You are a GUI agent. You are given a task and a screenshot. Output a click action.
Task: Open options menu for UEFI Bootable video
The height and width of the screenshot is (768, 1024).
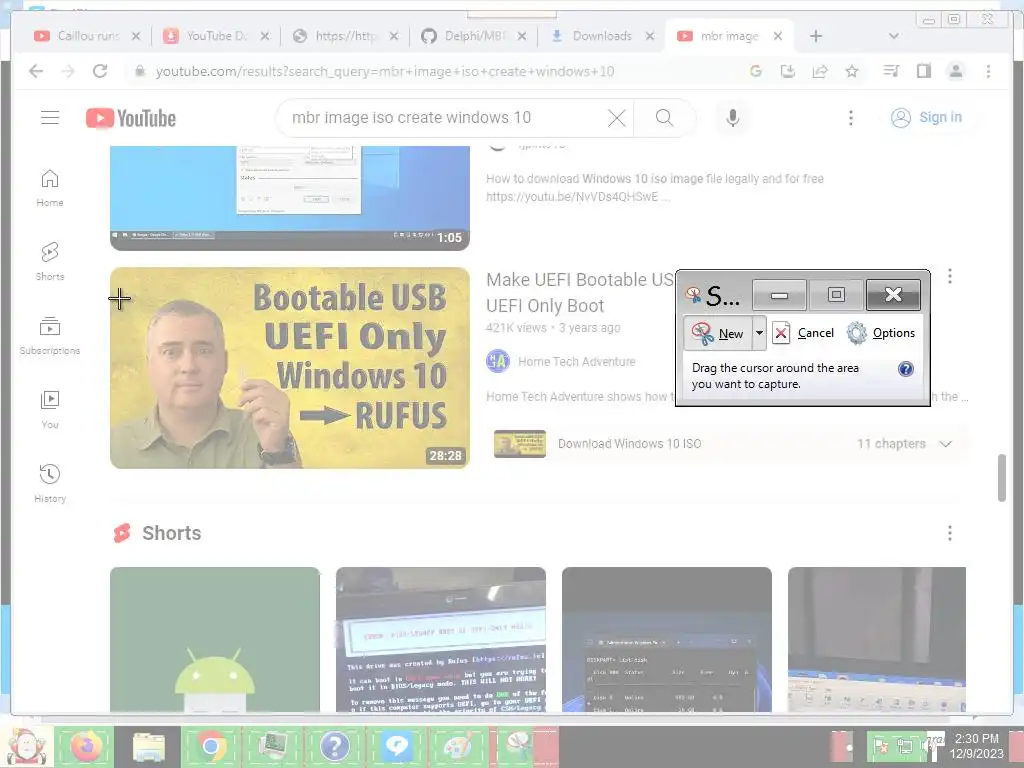[950, 276]
